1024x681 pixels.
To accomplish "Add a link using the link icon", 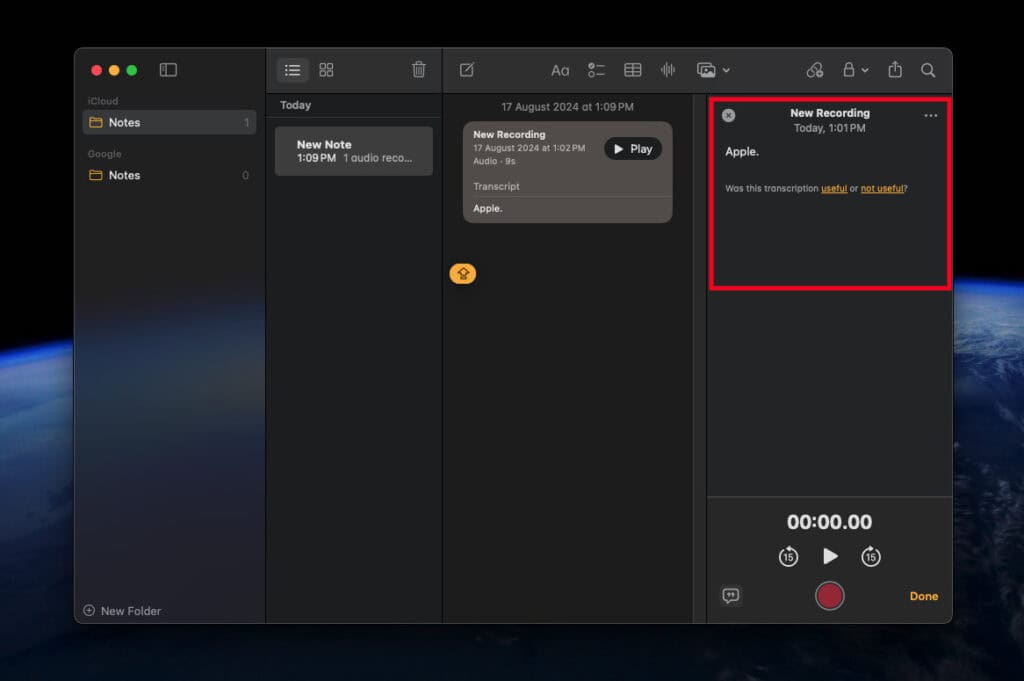I will tap(815, 70).
